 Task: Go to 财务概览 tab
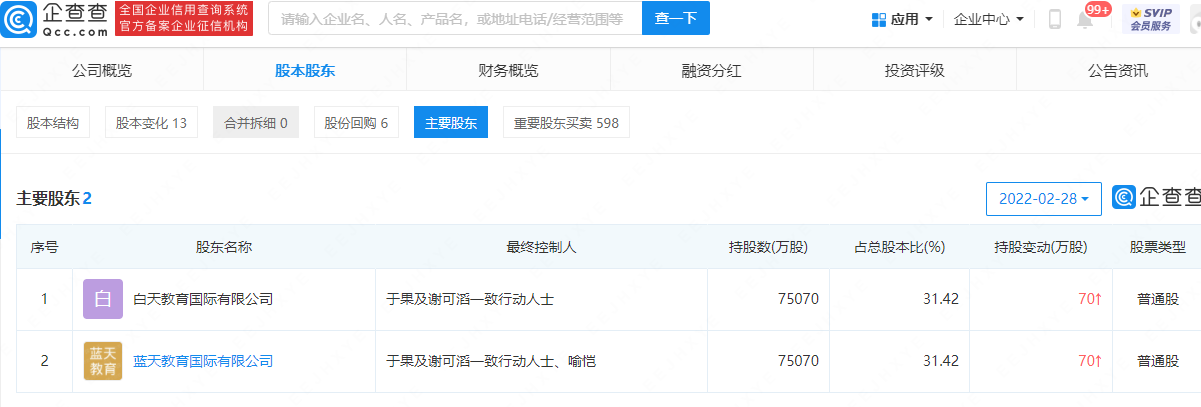coord(508,70)
